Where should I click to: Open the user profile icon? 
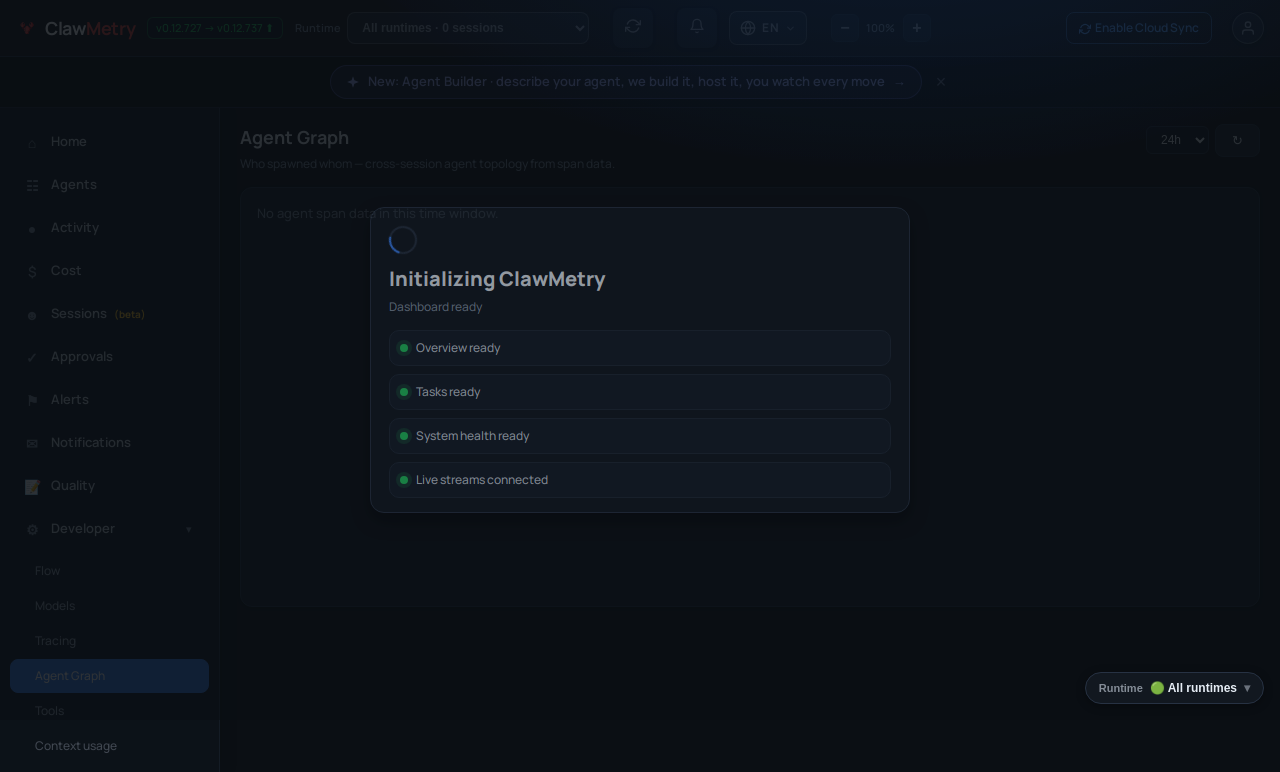[1248, 28]
